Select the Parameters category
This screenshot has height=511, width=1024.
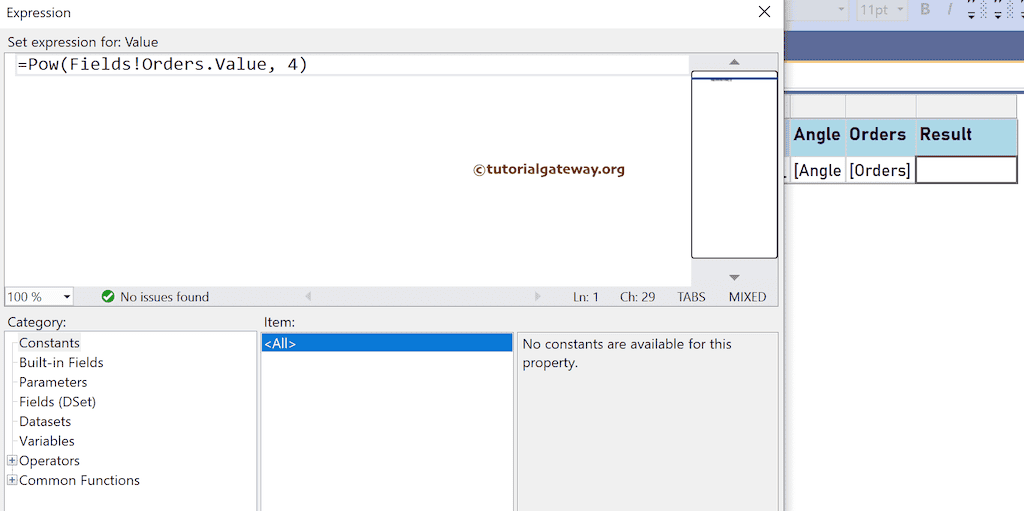coord(53,382)
